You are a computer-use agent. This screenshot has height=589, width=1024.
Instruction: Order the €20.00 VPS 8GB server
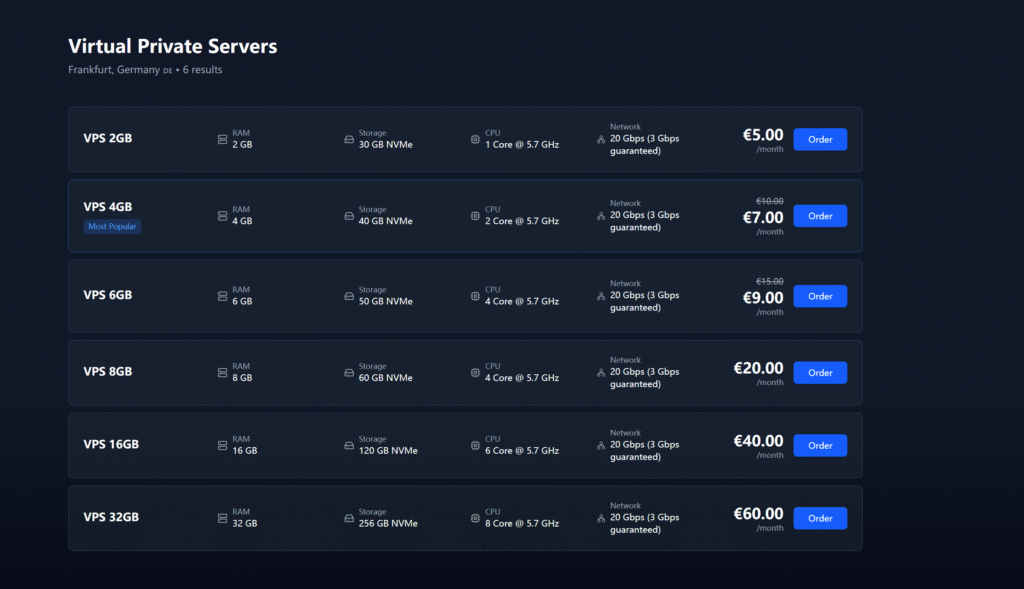click(x=819, y=372)
